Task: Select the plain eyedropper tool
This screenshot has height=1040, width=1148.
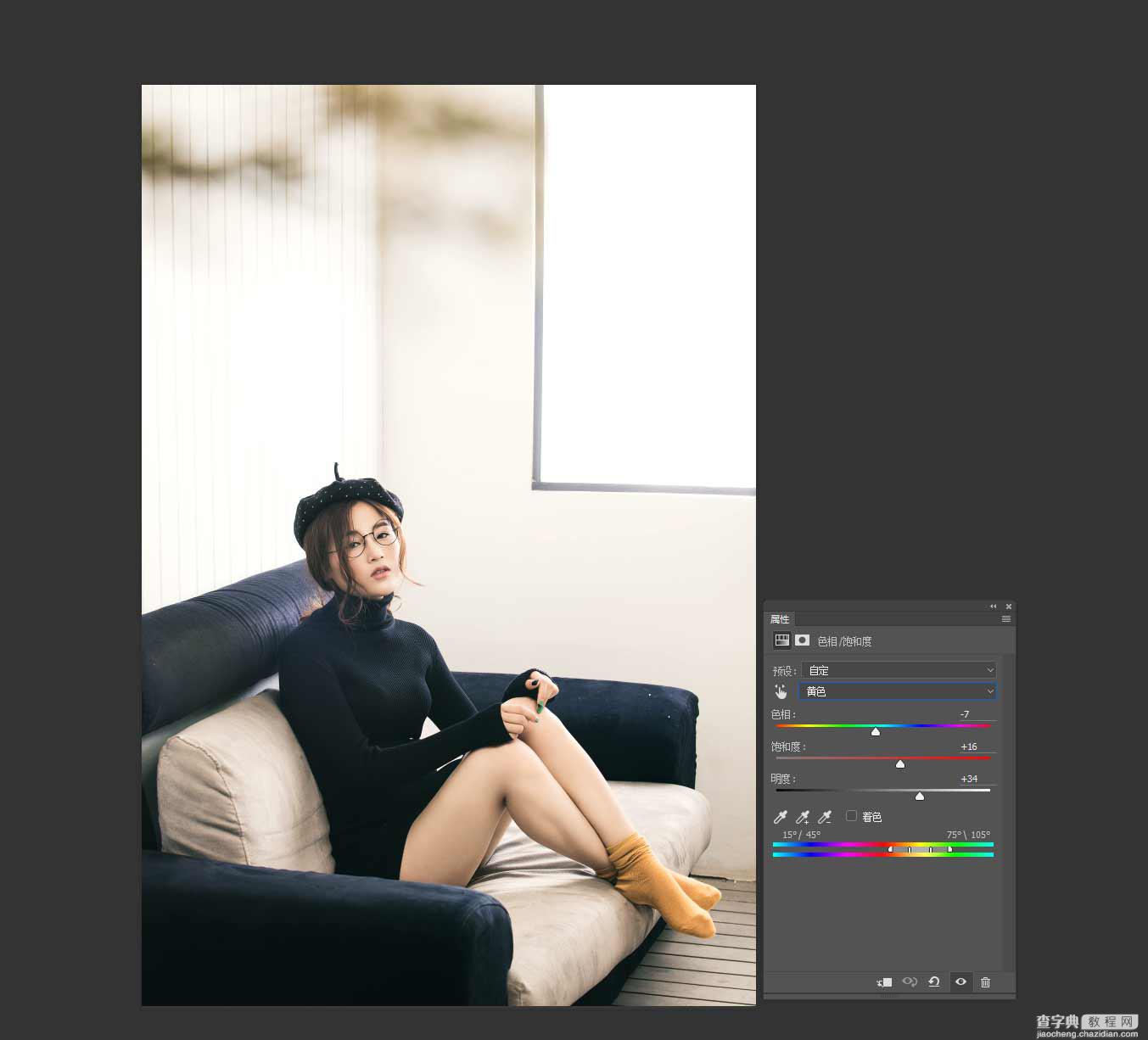Action: click(x=781, y=817)
